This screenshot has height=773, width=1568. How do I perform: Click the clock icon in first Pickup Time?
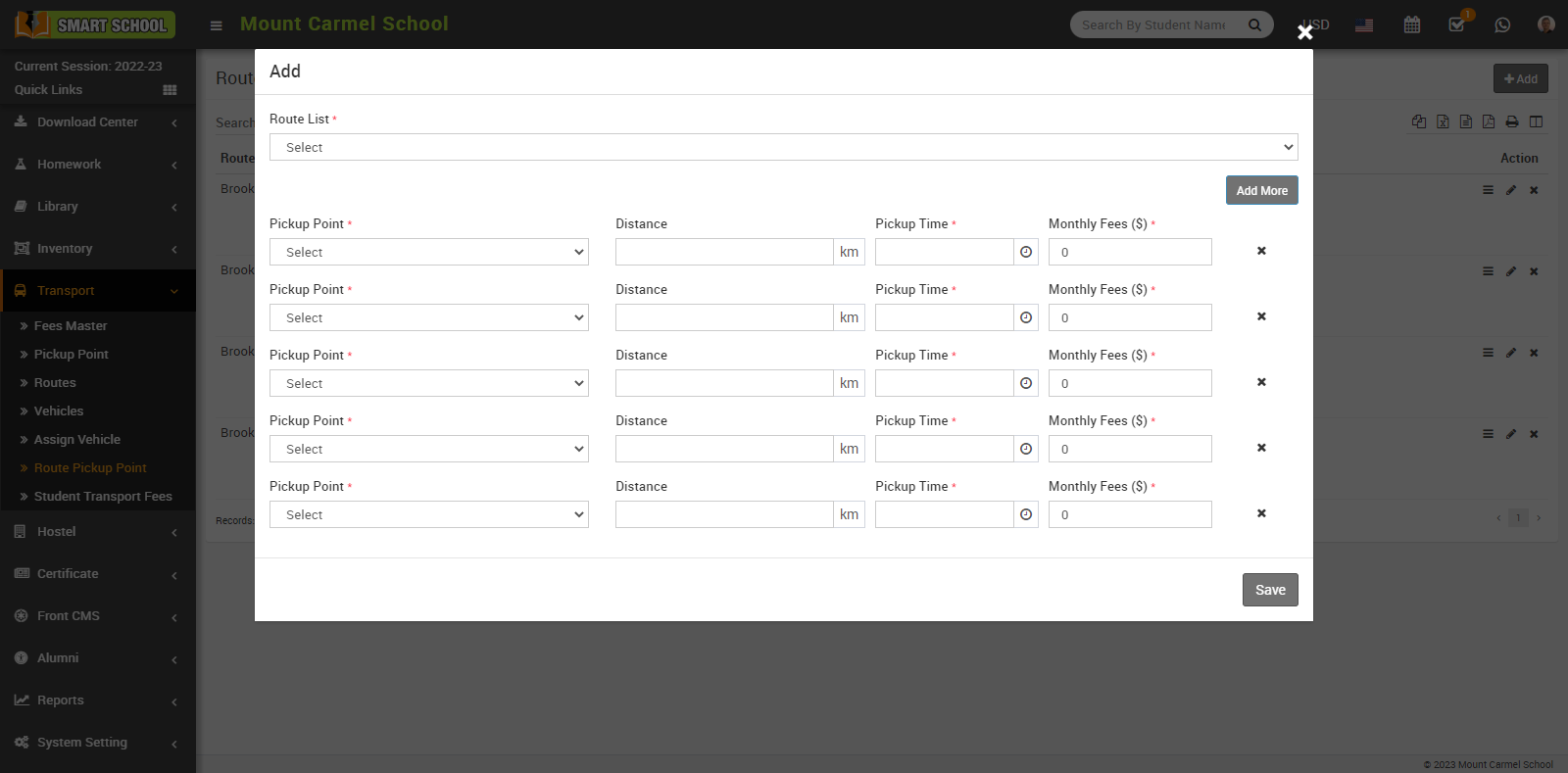pyautogui.click(x=1026, y=252)
